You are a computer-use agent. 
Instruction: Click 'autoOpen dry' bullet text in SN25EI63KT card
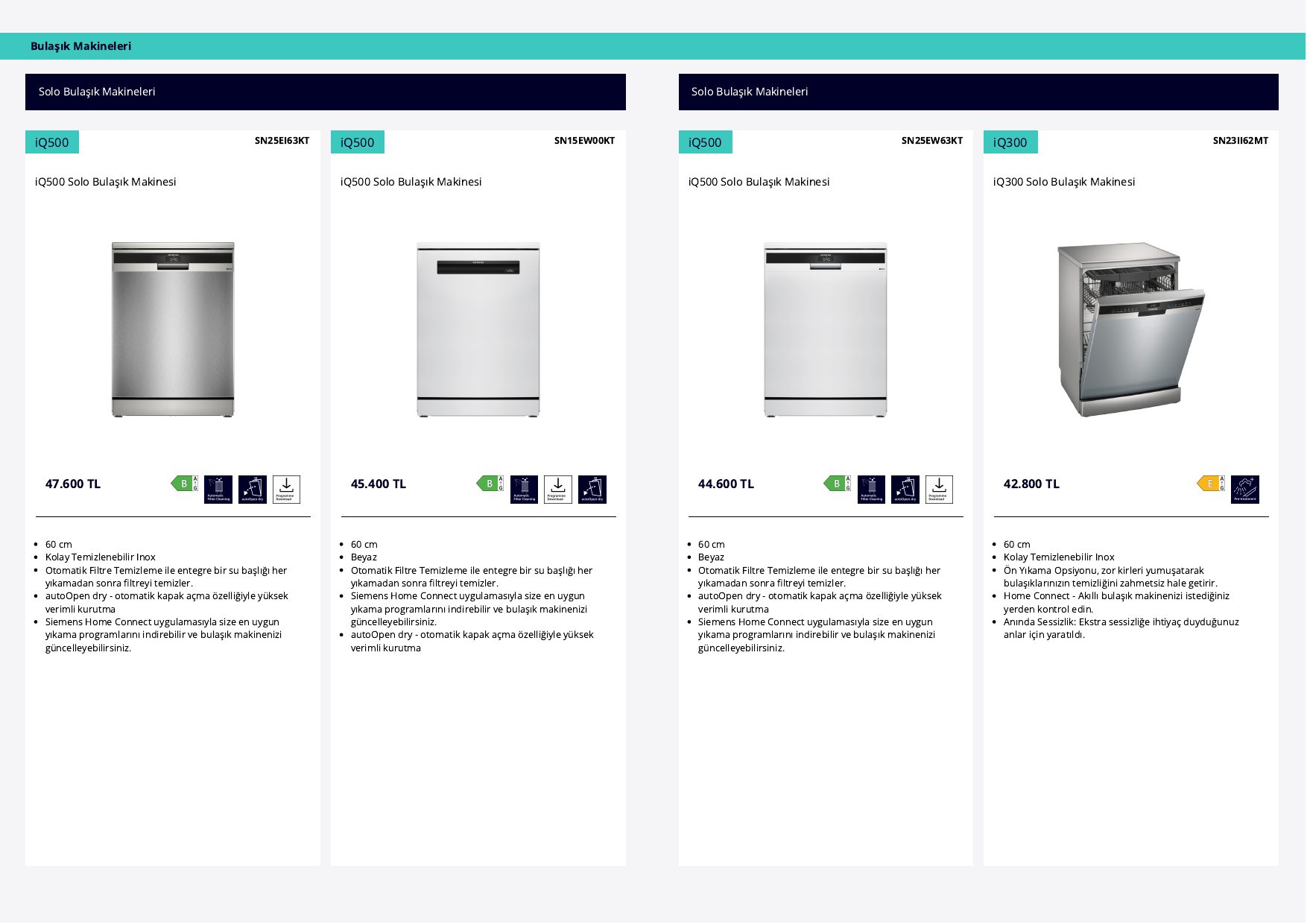tap(167, 603)
